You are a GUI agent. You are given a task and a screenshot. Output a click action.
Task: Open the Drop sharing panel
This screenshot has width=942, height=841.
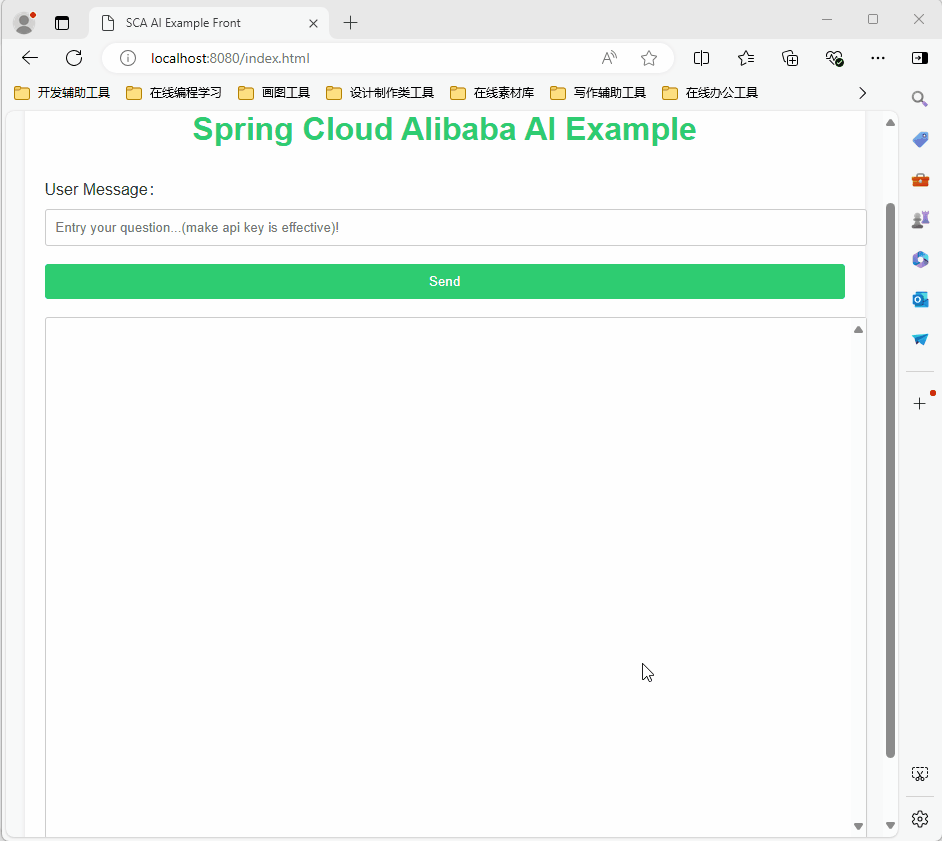pyautogui.click(x=920, y=339)
